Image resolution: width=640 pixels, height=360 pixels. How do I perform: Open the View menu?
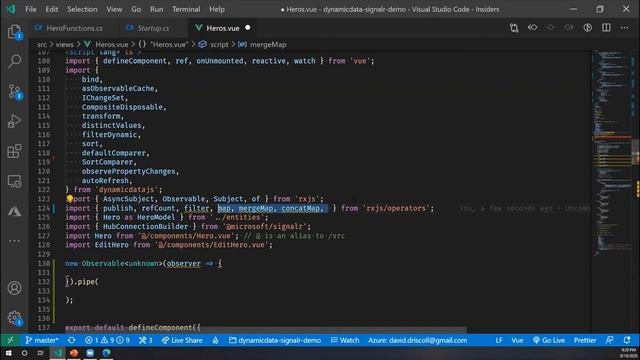(114, 9)
